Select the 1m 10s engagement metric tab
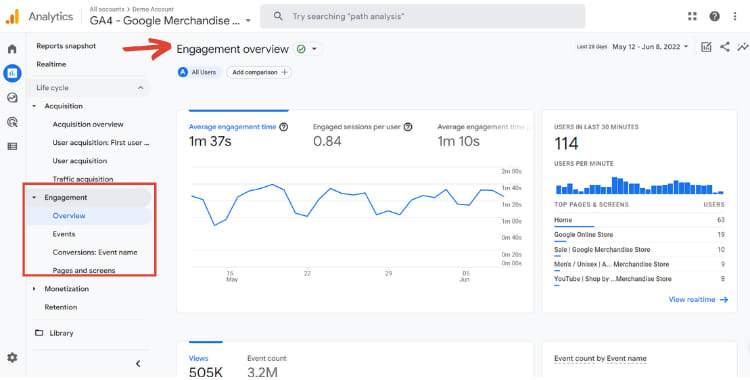This screenshot has height=380, width=750. [482, 135]
